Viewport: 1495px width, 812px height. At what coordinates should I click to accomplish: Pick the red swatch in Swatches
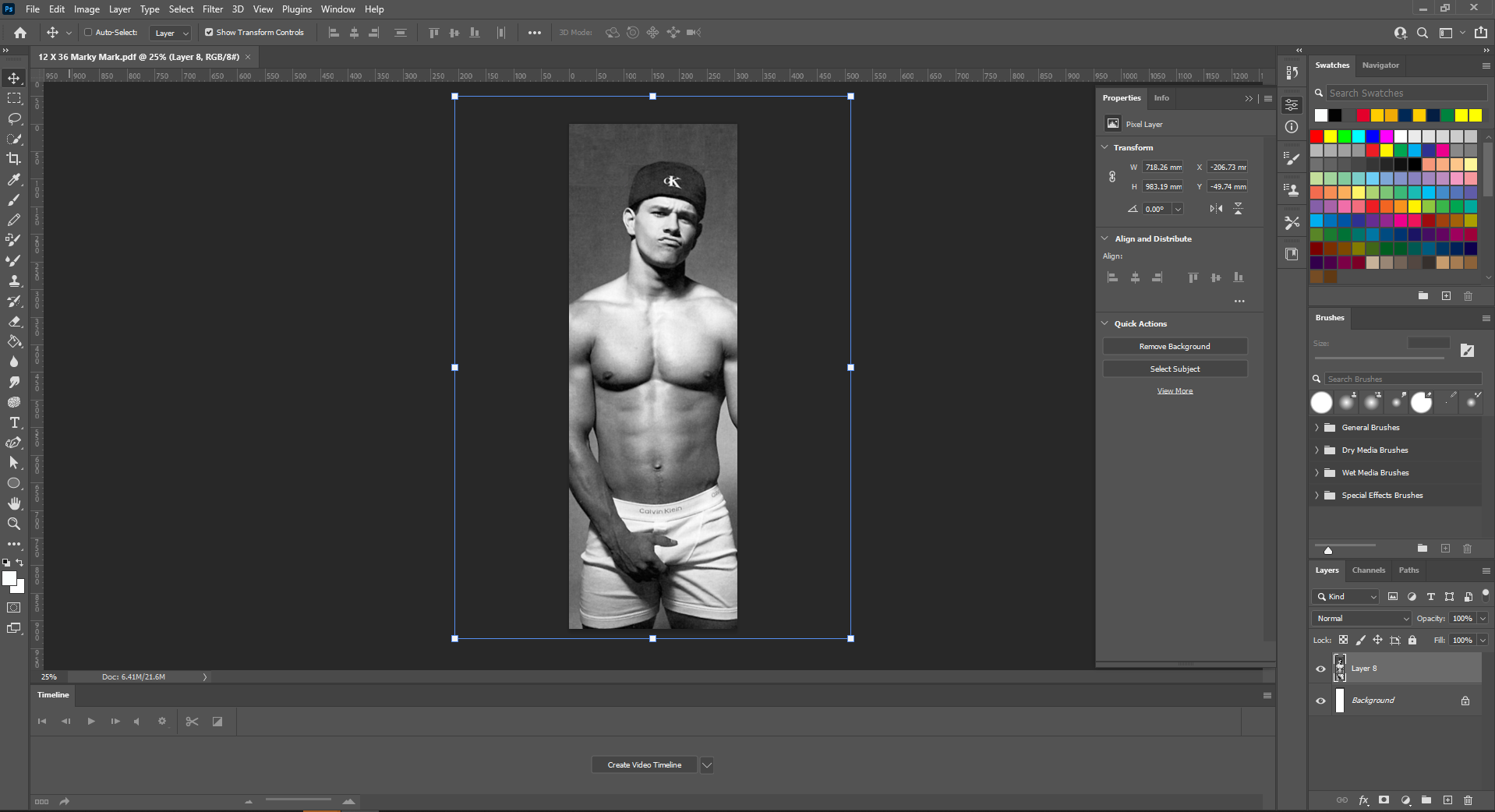tap(1317, 136)
